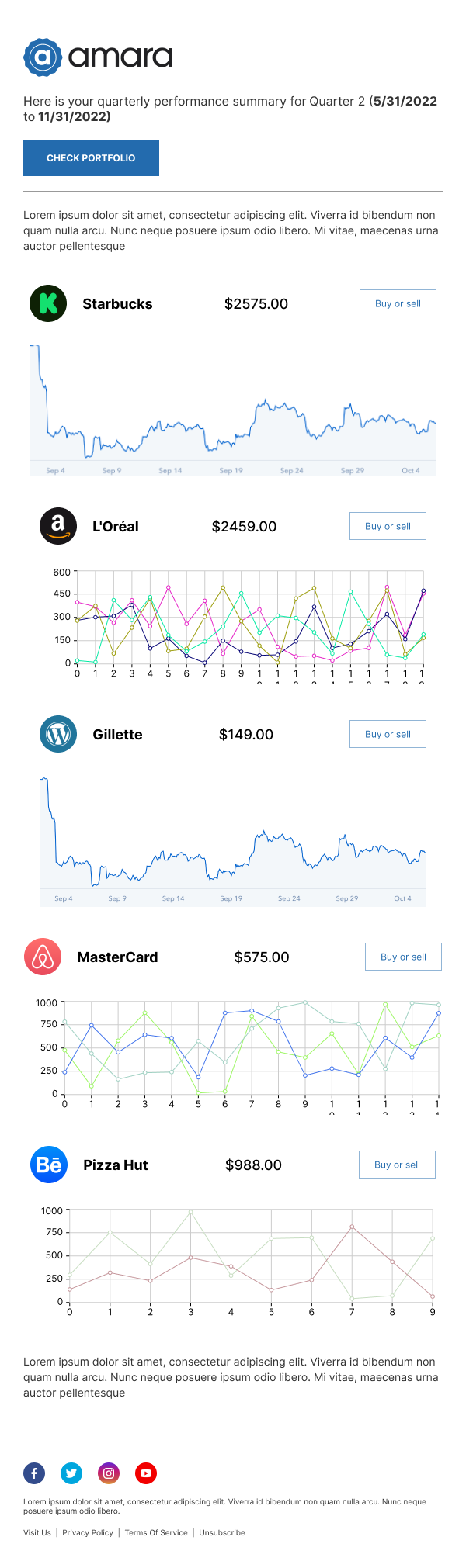The image size is (466, 1568).
Task: Click the amara logo badge icon
Action: (43, 57)
